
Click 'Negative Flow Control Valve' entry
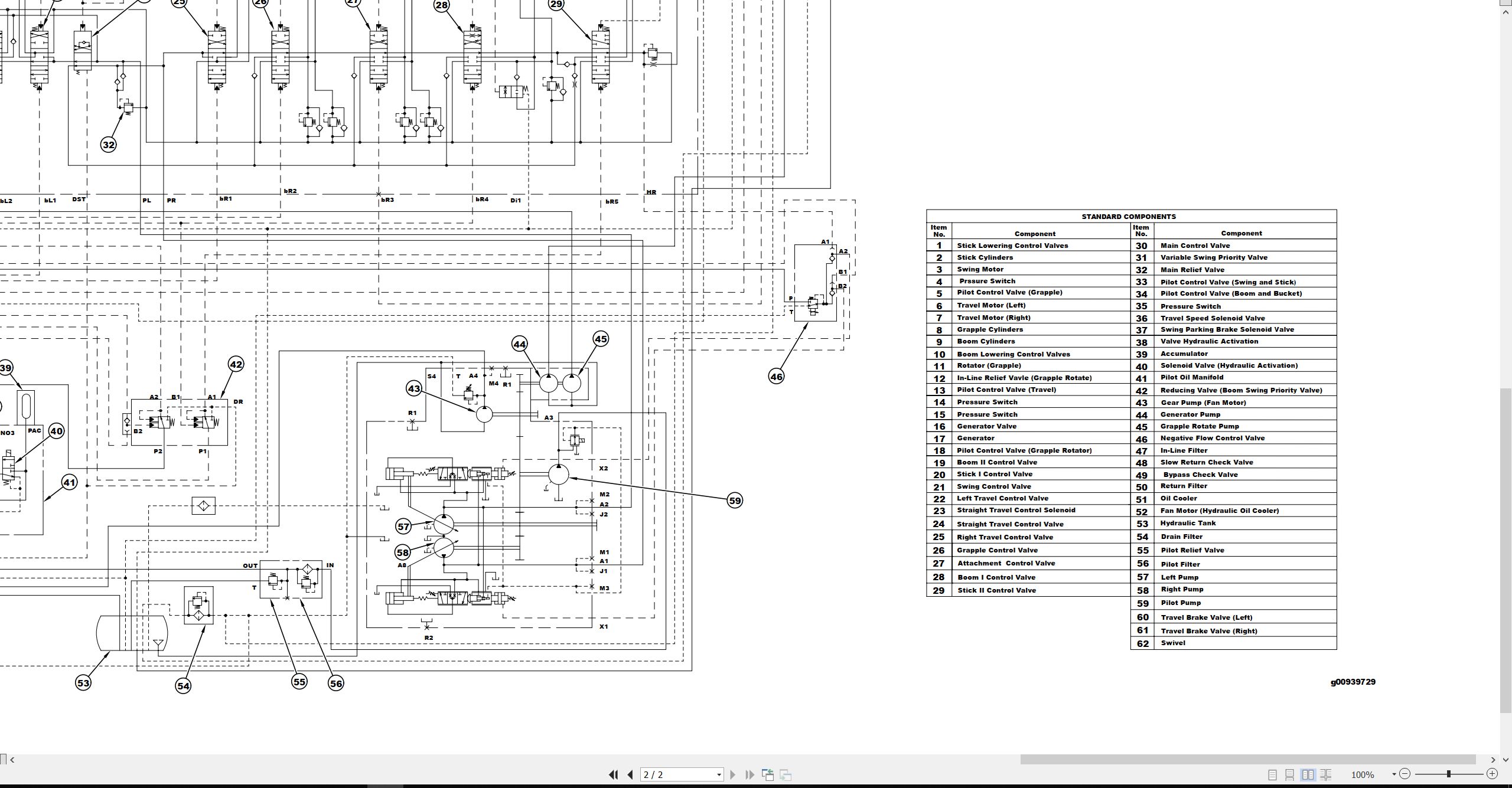click(1213, 438)
